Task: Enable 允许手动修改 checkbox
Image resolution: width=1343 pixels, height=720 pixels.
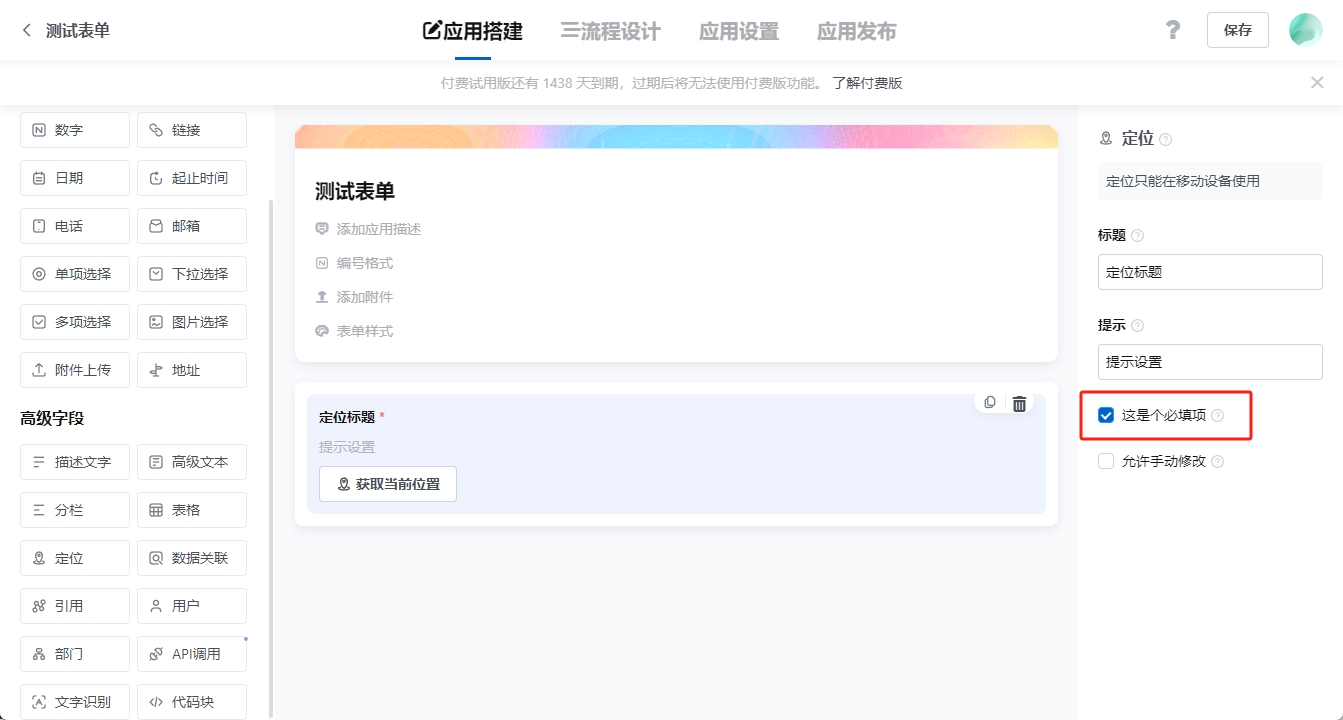Action: coord(1105,460)
